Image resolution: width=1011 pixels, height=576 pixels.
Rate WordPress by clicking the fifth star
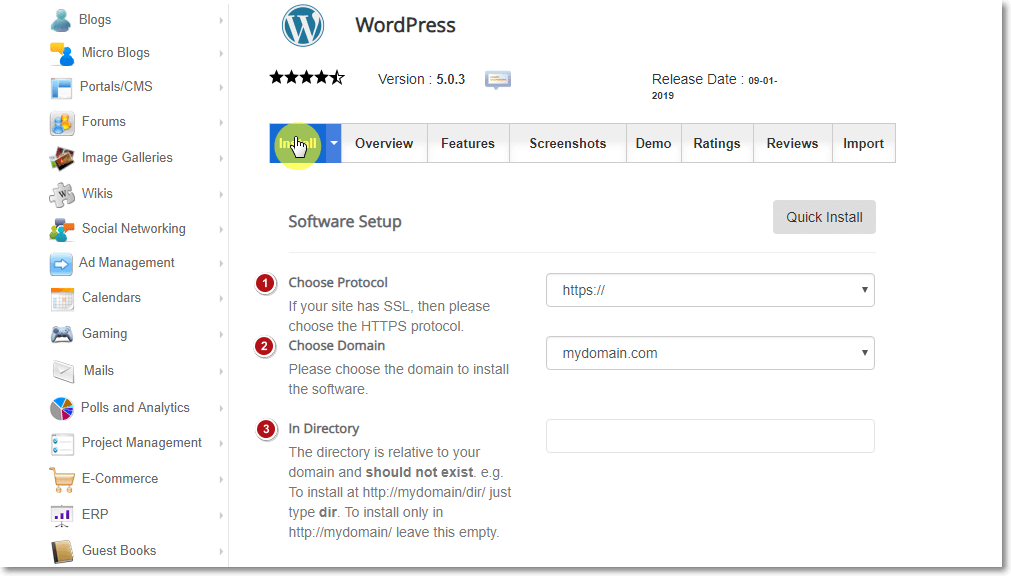click(335, 75)
